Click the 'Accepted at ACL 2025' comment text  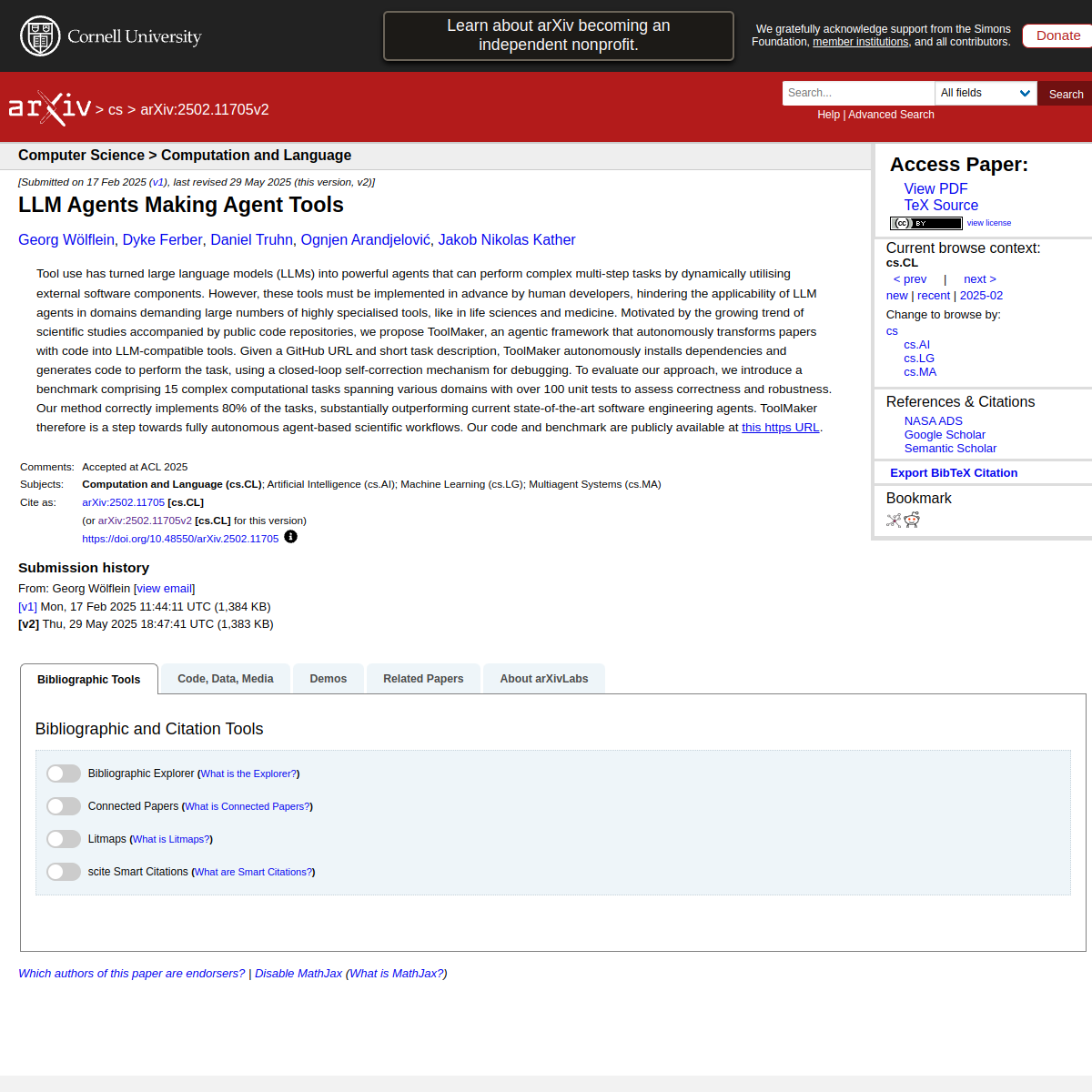135,467
